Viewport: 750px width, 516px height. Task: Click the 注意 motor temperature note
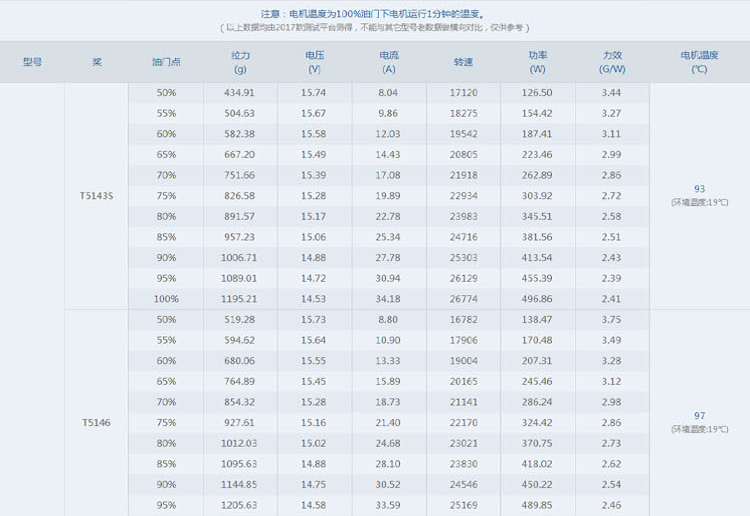pyautogui.click(x=375, y=14)
